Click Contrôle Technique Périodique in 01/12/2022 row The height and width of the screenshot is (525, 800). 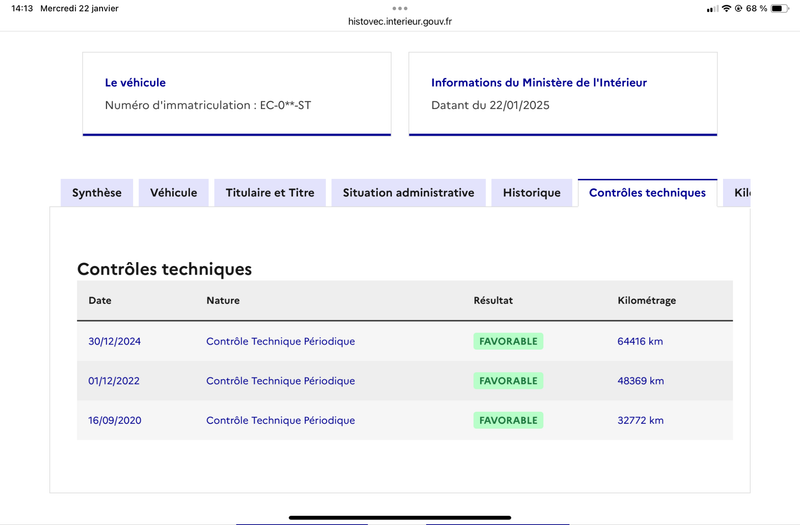click(x=281, y=381)
